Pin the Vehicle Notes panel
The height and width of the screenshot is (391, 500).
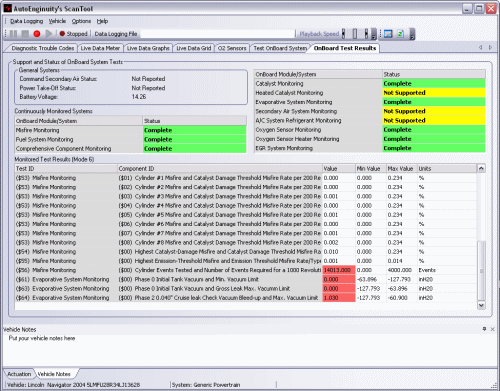click(484, 329)
